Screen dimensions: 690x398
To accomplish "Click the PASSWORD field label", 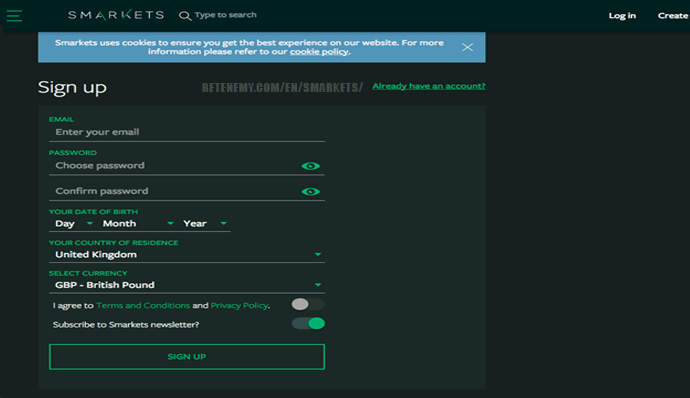I will click(73, 153).
